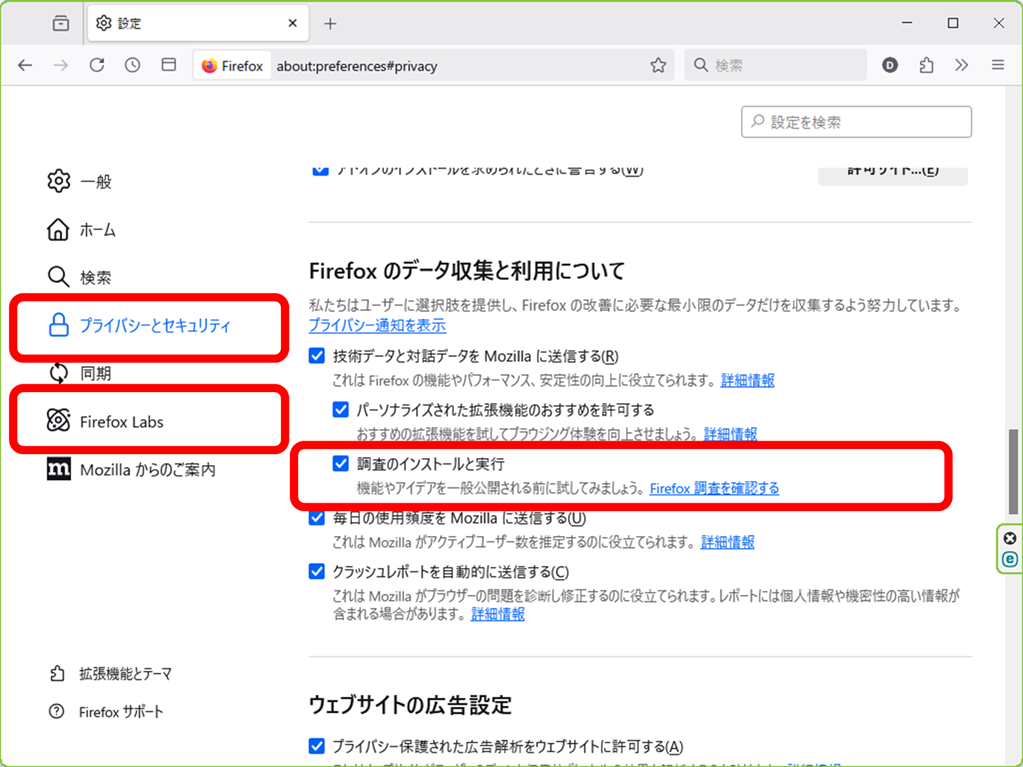Expand more tools overflow chevron

962,65
